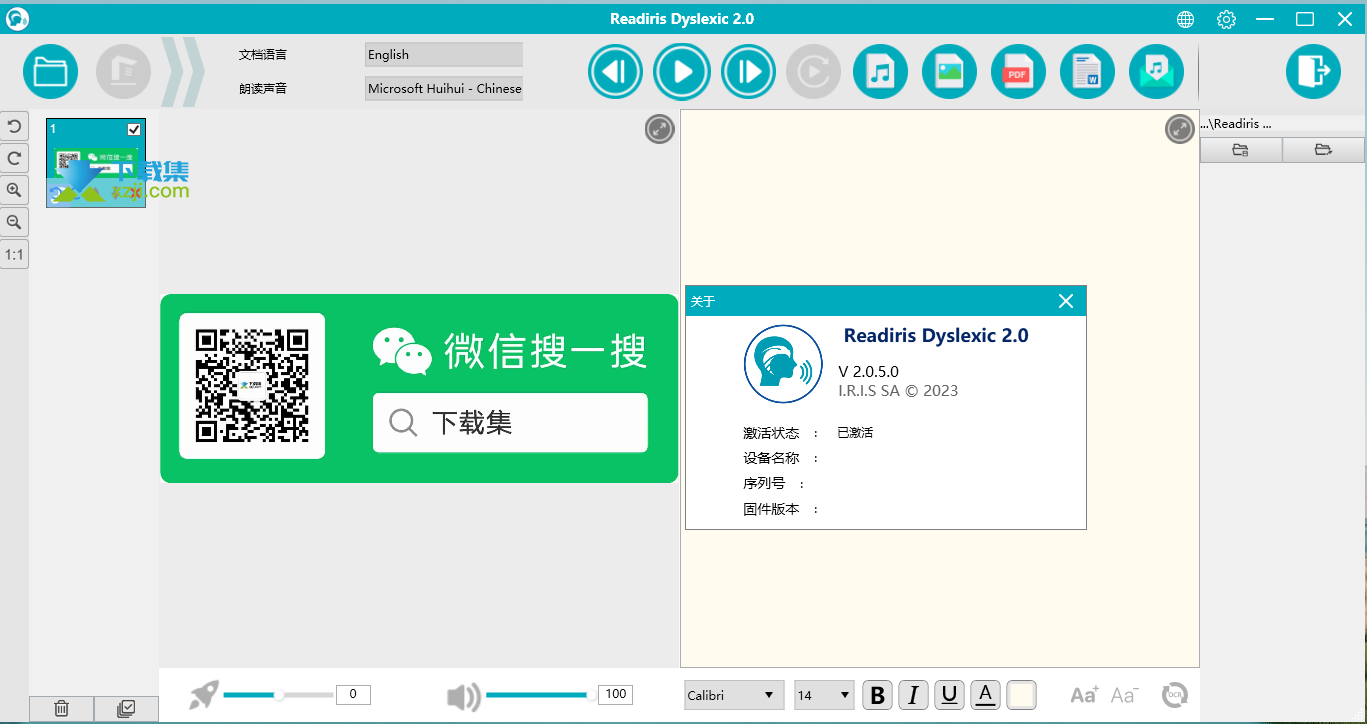Select the page 1 thumbnail
The width and height of the screenshot is (1367, 724).
(x=96, y=163)
